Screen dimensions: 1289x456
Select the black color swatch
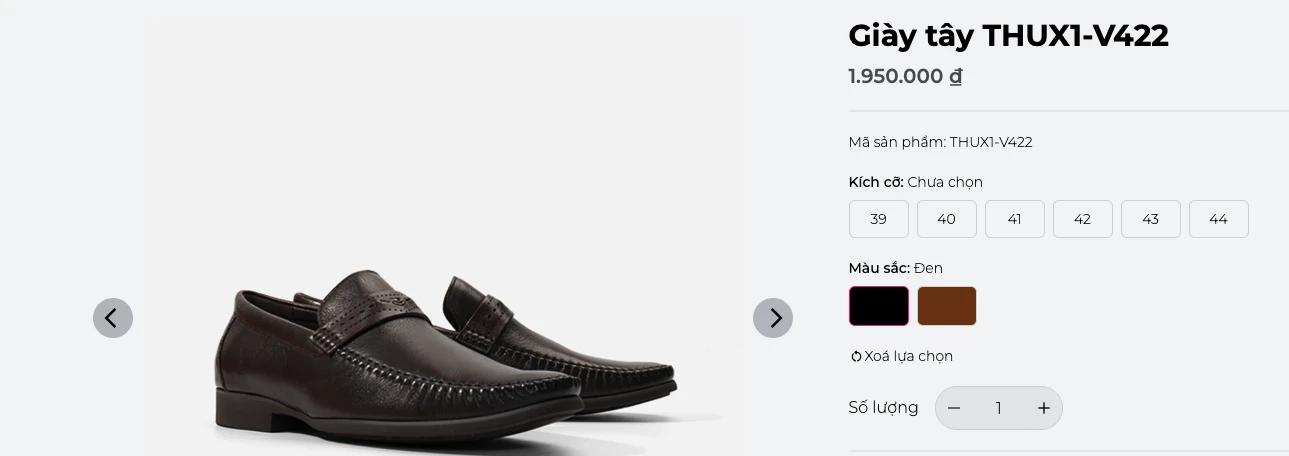point(878,306)
